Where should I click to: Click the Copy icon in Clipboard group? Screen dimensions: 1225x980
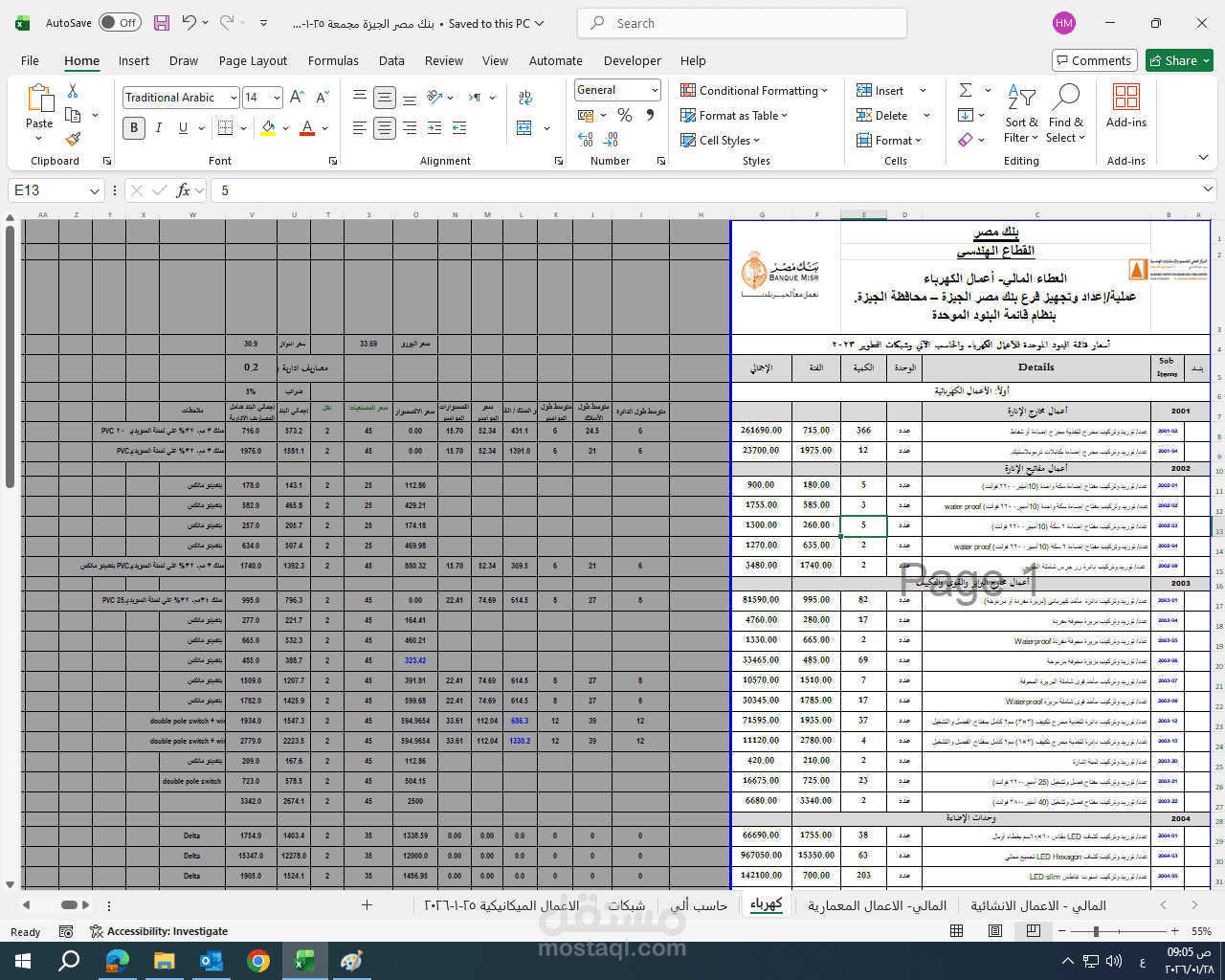[x=73, y=115]
